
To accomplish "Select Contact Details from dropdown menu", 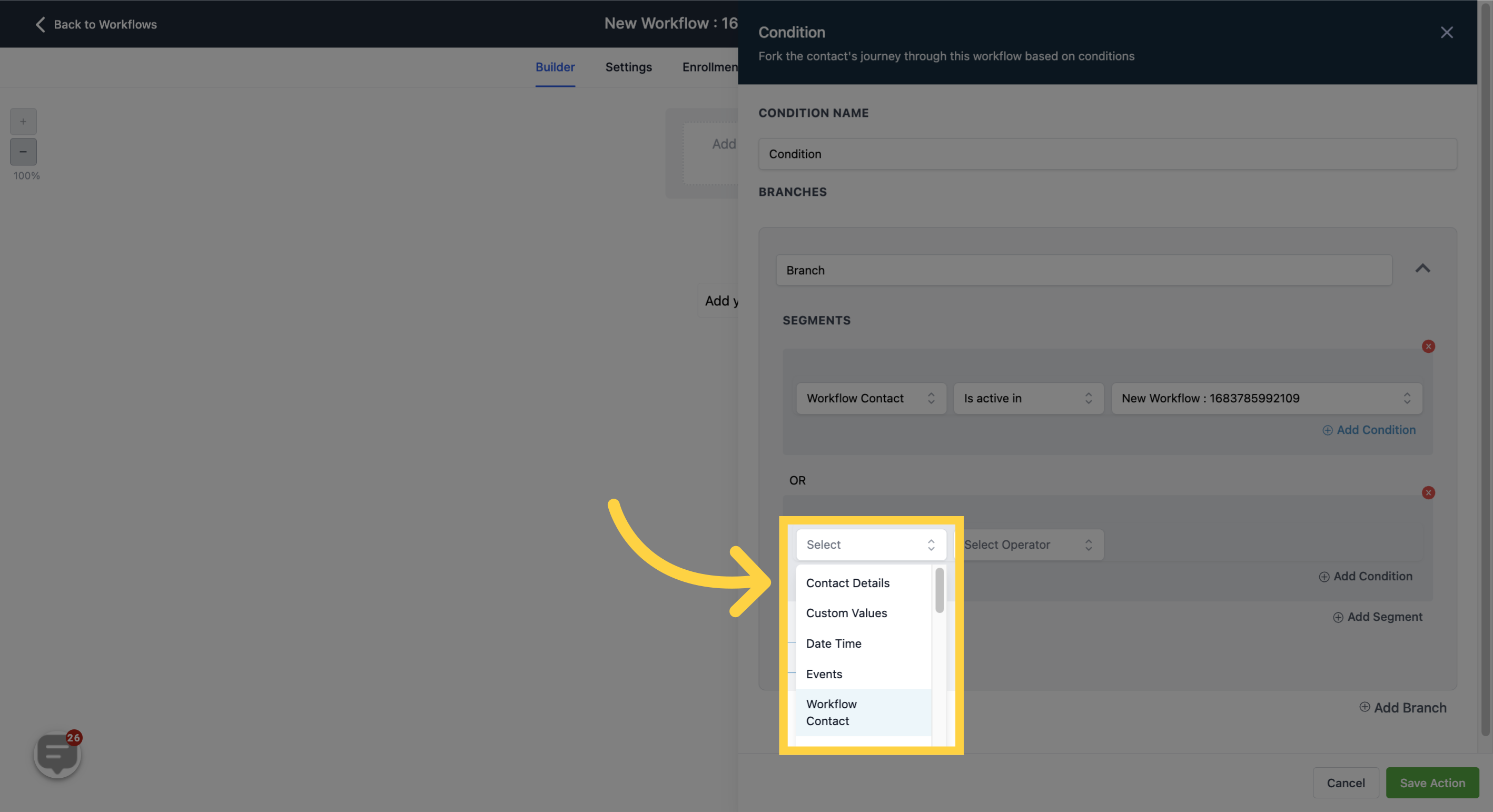I will tap(847, 583).
